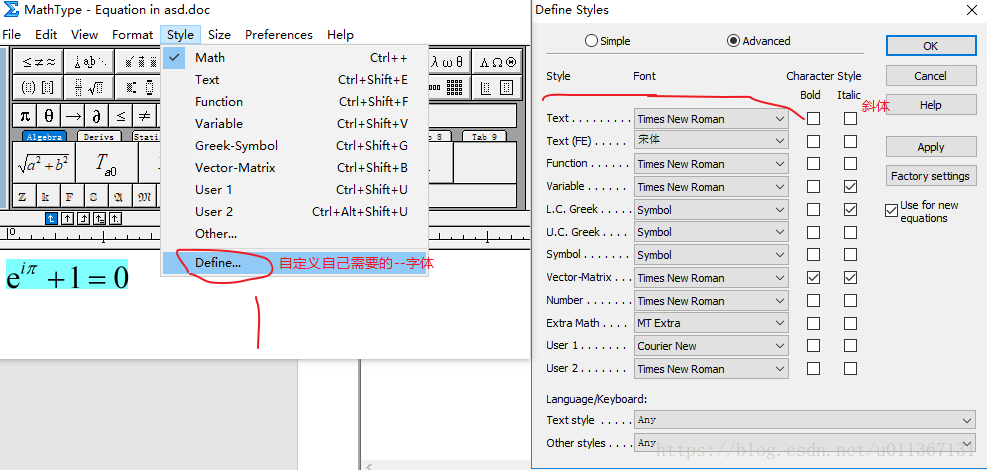
Task: Click OK in Define Styles dialog
Action: (x=930, y=46)
